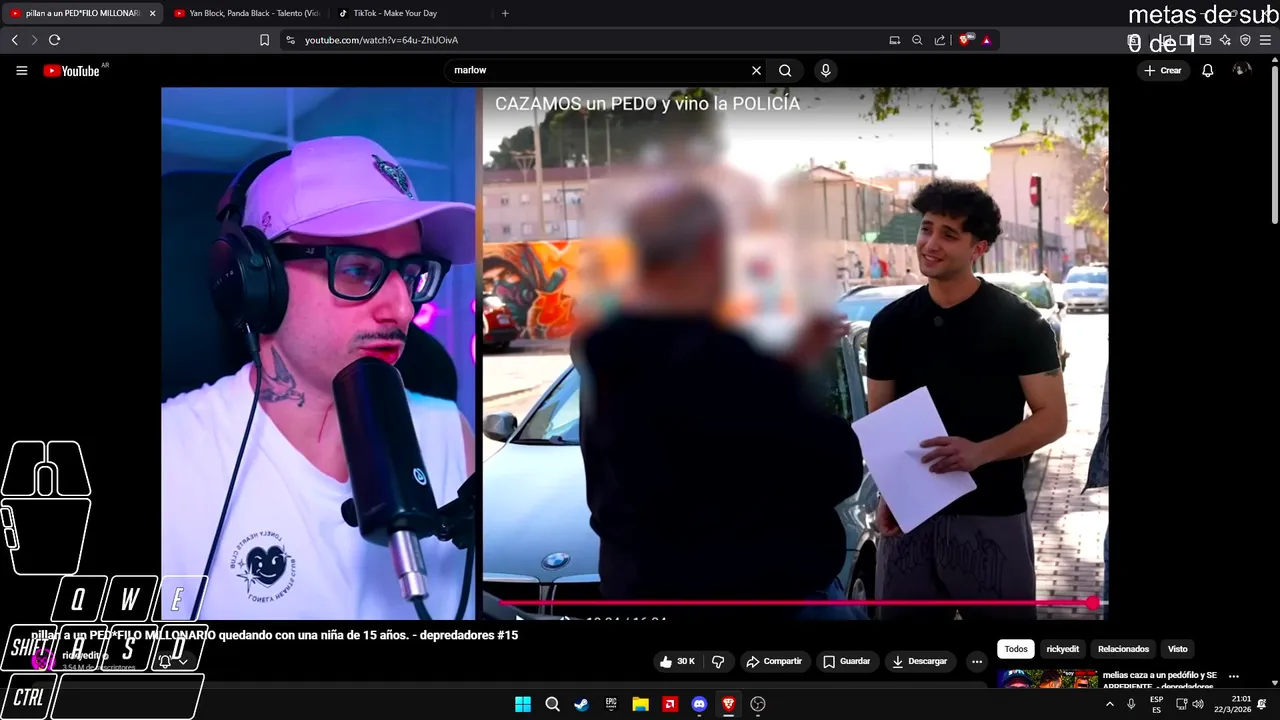Open the system tray volume icon
This screenshot has height=720, width=1280.
[1198, 704]
